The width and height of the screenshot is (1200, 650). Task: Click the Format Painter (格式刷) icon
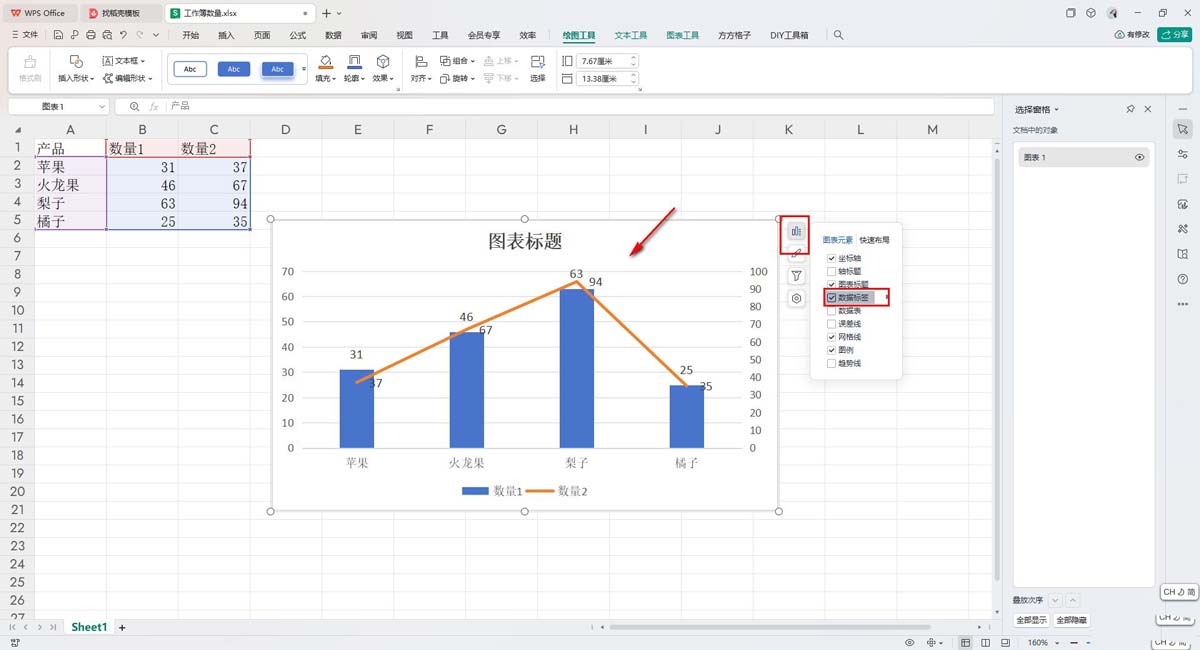tap(30, 68)
